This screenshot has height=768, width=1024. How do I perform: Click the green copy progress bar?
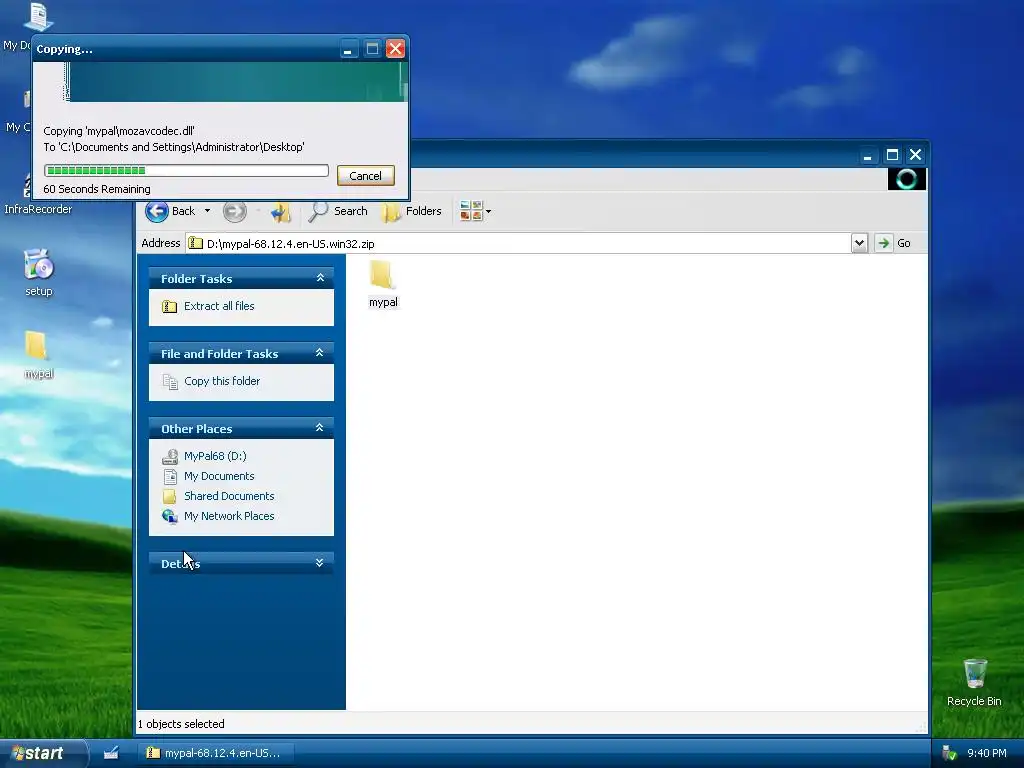tap(186, 170)
